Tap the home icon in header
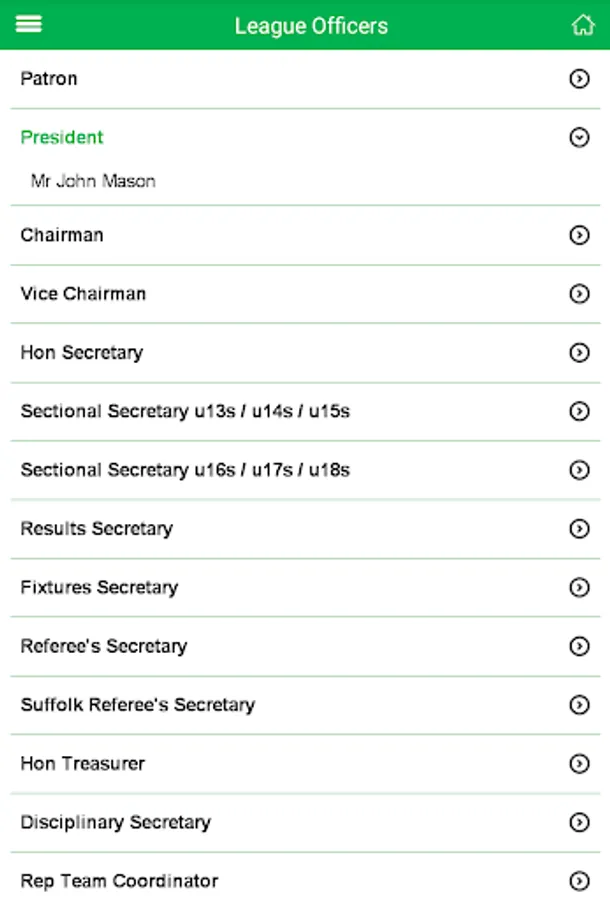 click(582, 25)
